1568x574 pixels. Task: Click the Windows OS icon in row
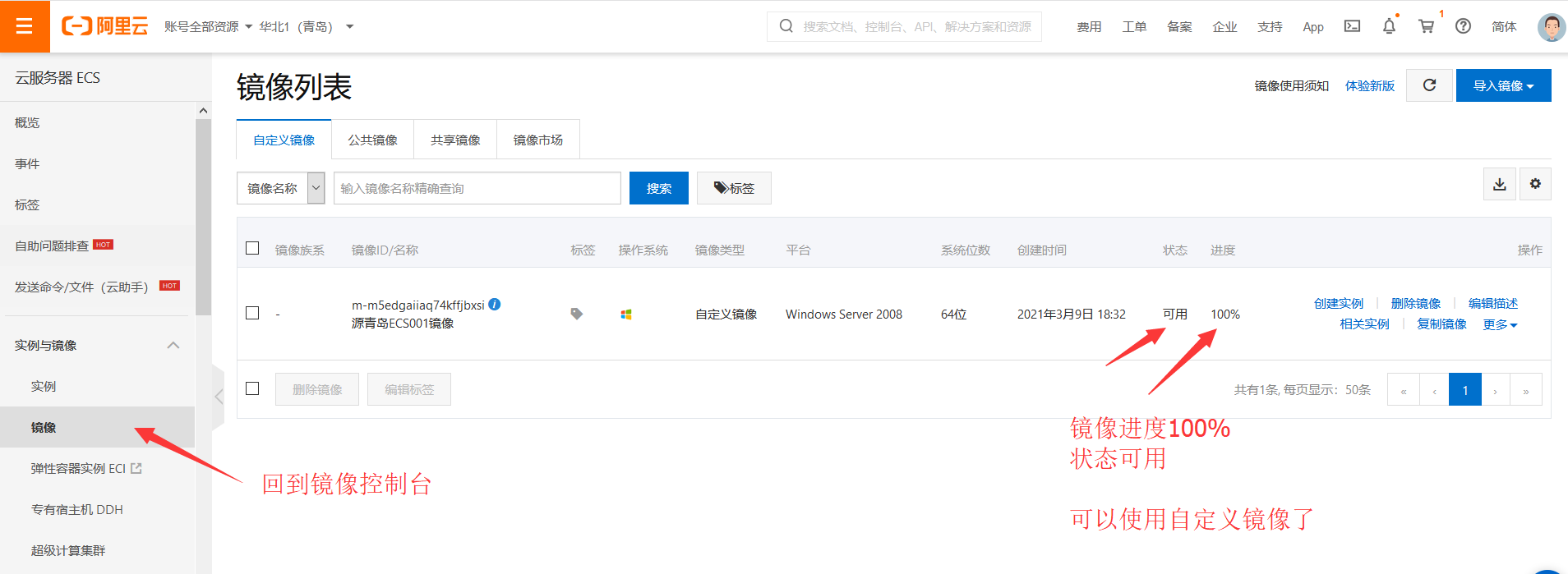coord(626,314)
